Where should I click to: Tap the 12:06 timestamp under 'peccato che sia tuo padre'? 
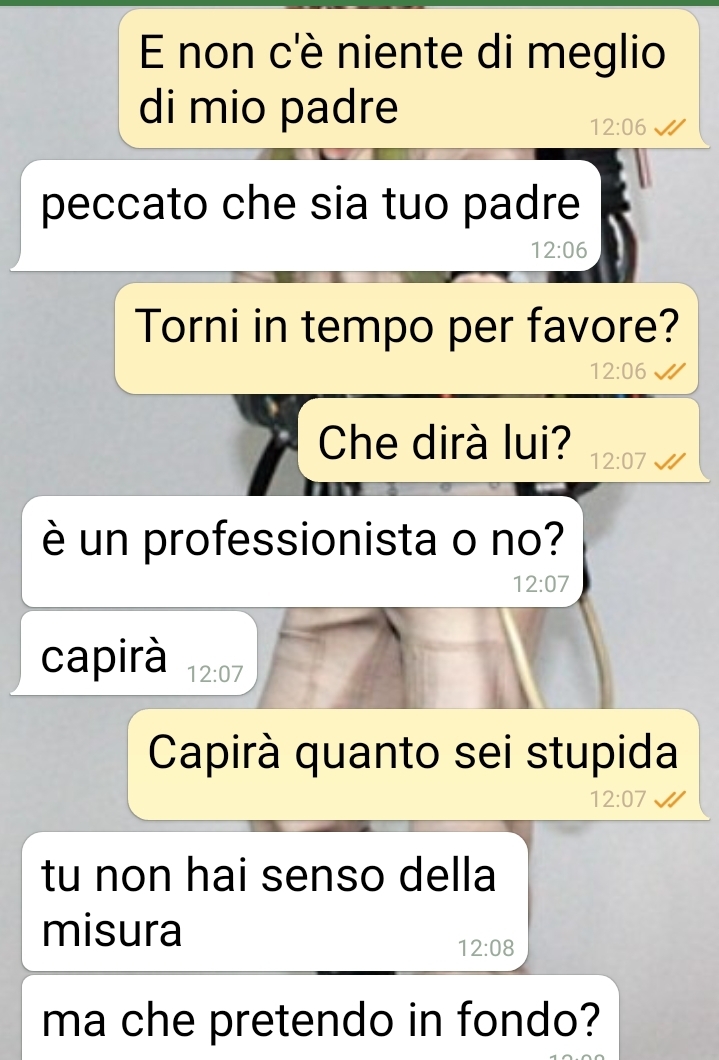coord(559,250)
